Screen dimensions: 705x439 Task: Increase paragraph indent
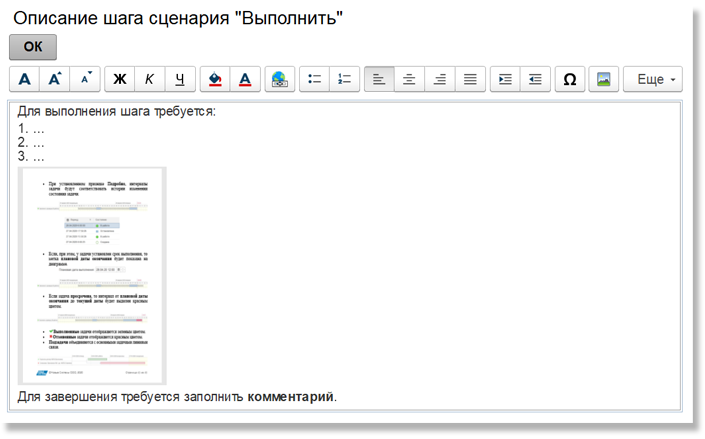coord(505,79)
